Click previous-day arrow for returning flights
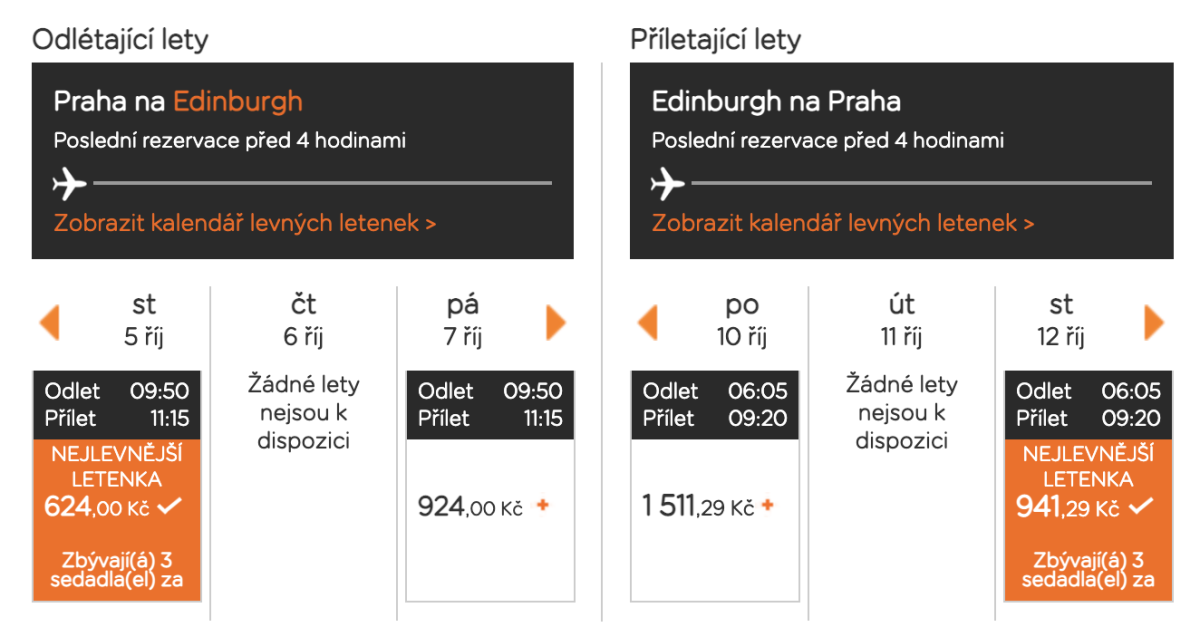 (x=647, y=322)
